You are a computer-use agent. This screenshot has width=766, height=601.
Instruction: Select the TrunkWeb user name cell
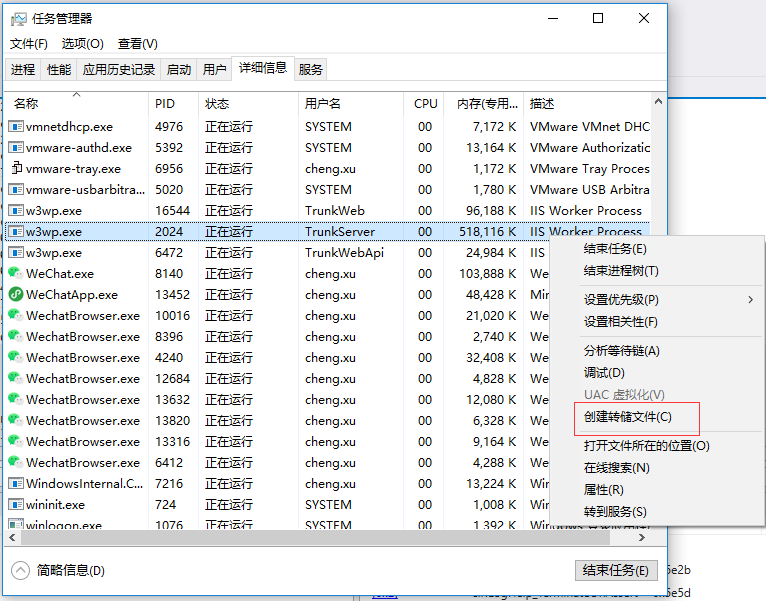coord(335,211)
